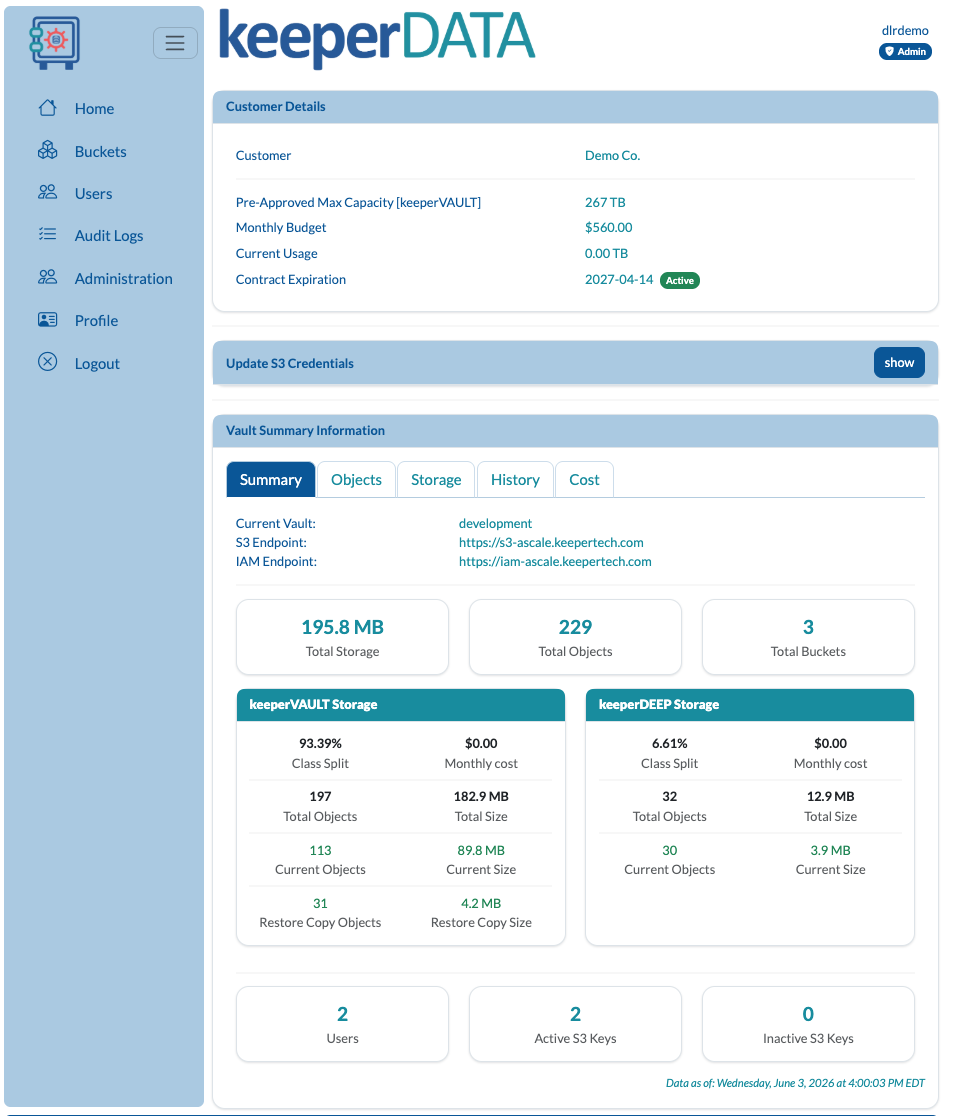The image size is (953, 1116).
Task: Click the 195.8 MB Total Storage card
Action: pyautogui.click(x=342, y=637)
